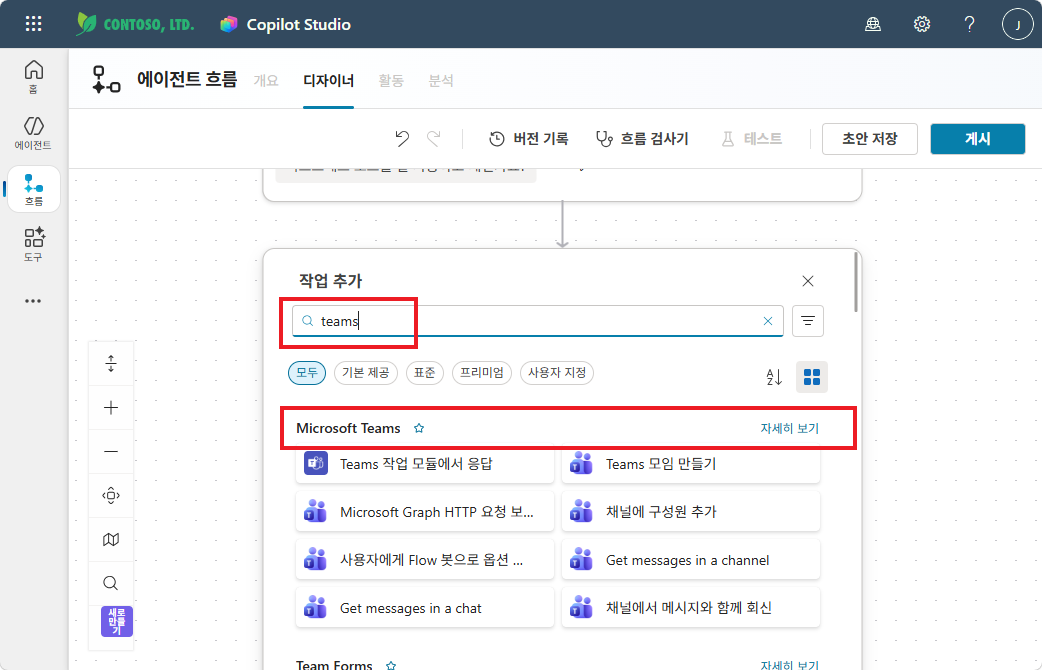Image resolution: width=1042 pixels, height=670 pixels.
Task: Select Teams 작업 모듈에서 응답 action
Action: [425, 464]
